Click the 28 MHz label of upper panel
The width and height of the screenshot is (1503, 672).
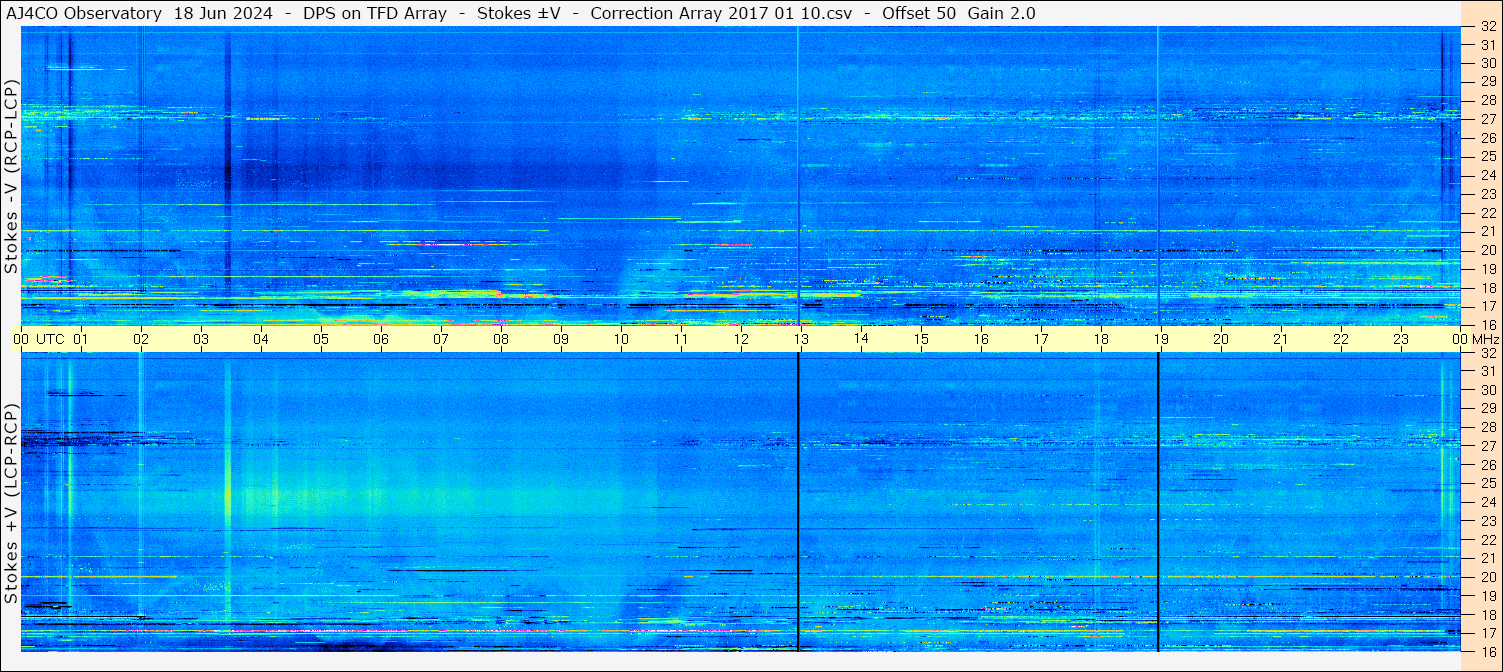click(1487, 100)
